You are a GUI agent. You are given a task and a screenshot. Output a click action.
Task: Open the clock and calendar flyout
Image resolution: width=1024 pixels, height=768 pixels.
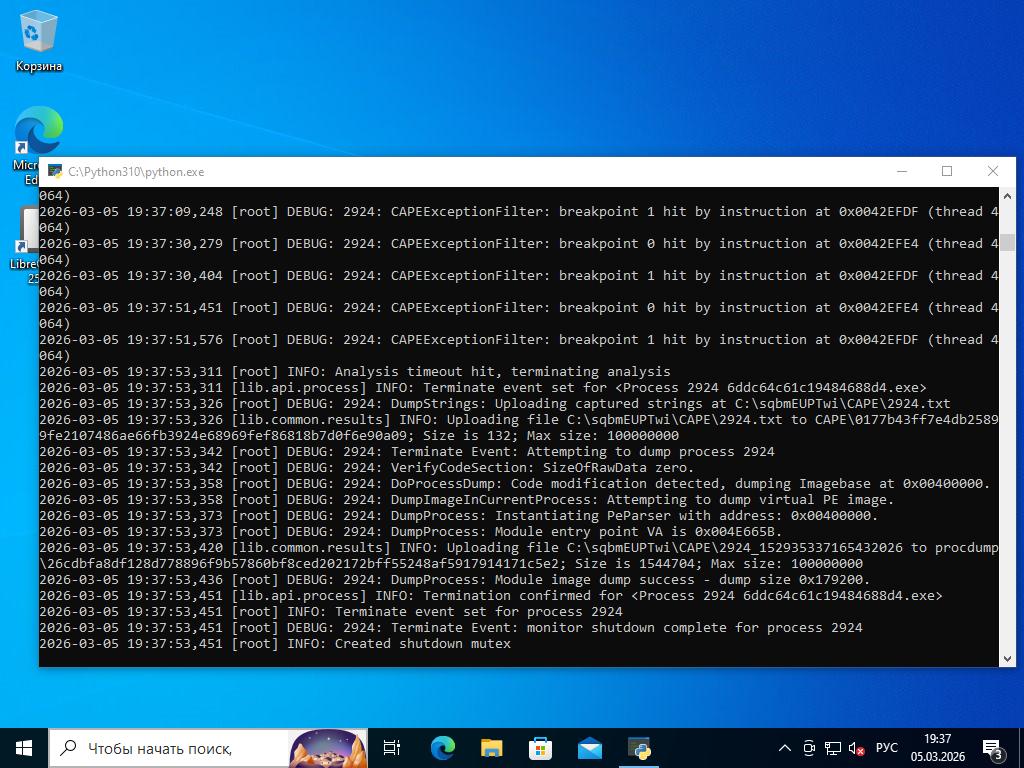click(937, 747)
